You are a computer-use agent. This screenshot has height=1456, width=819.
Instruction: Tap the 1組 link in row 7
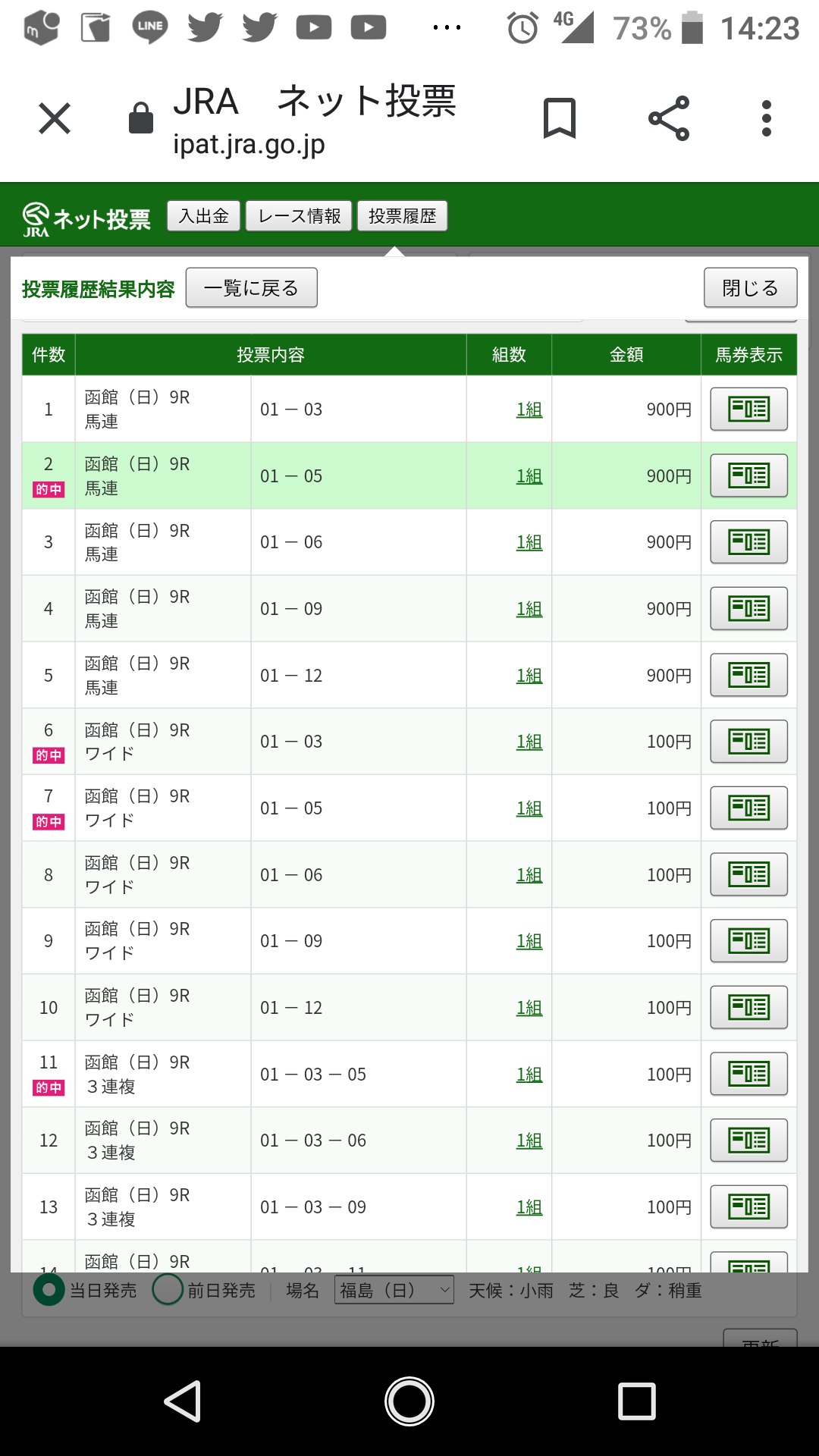[x=529, y=808]
